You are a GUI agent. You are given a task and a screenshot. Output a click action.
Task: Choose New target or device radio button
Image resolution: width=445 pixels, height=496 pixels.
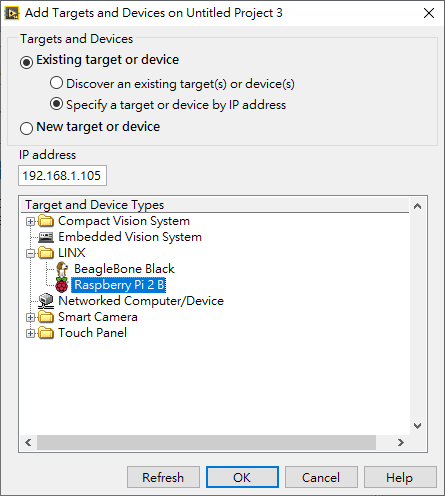pyautogui.click(x=26, y=128)
